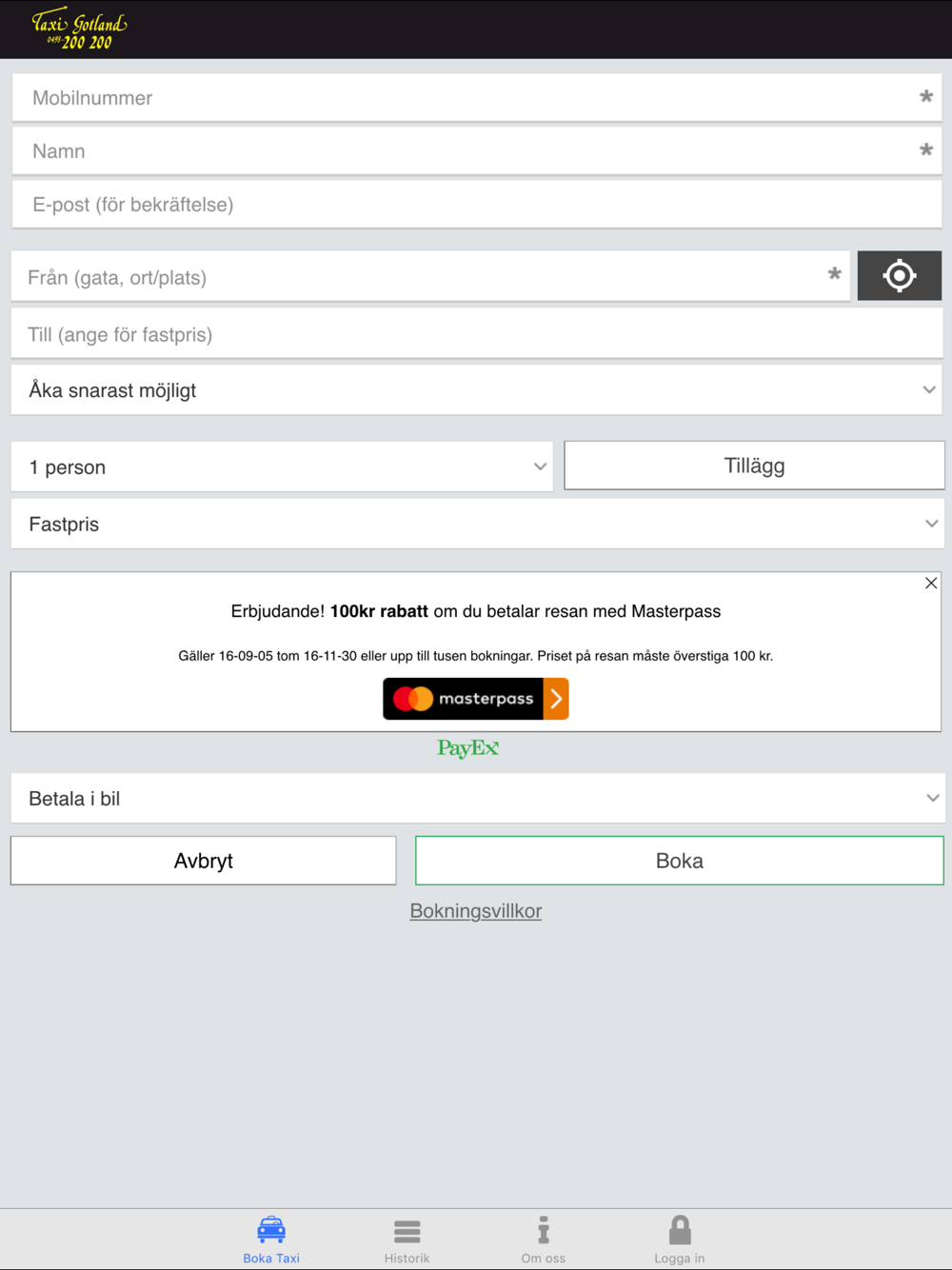Open the Bokningsvillkor link
The image size is (952, 1270).
[x=476, y=911]
